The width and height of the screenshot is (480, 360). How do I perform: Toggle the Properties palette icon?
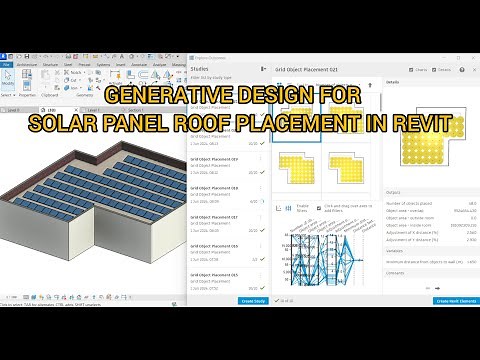[27, 85]
